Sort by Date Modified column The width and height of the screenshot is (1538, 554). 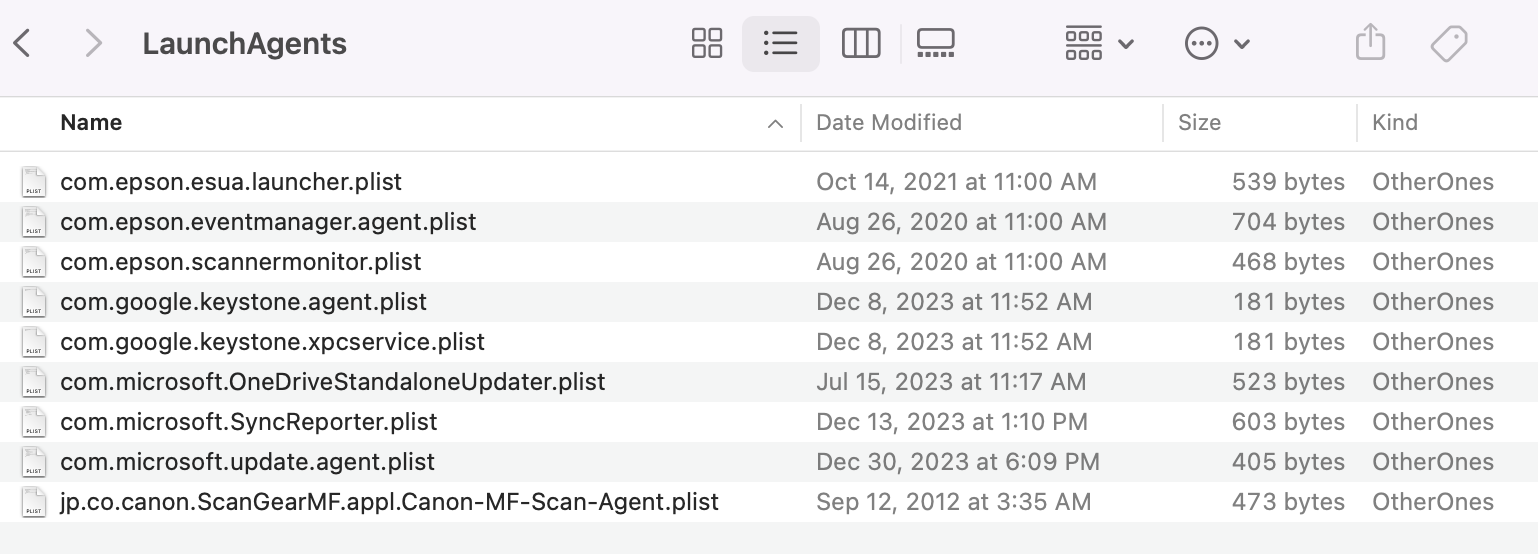(x=889, y=123)
